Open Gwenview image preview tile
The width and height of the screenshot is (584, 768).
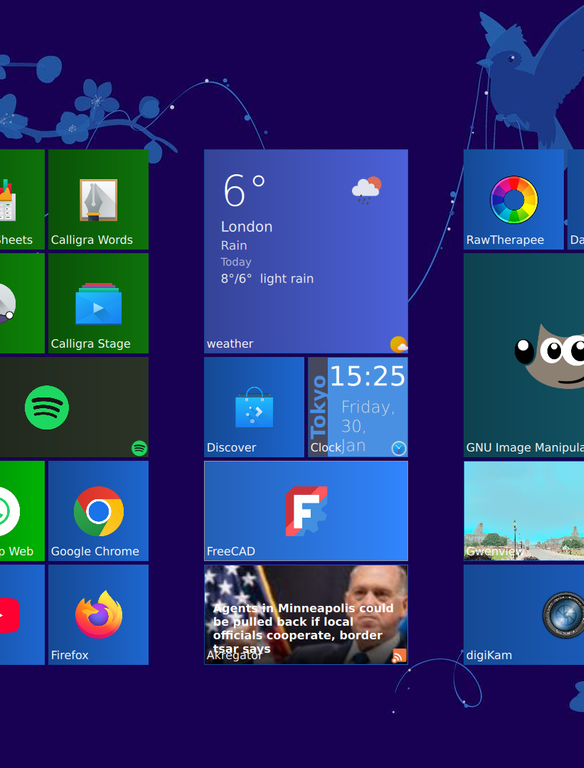tap(524, 511)
